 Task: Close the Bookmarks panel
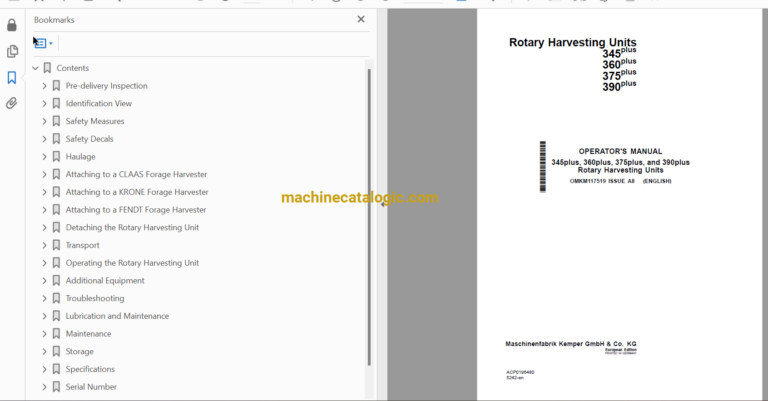click(361, 19)
